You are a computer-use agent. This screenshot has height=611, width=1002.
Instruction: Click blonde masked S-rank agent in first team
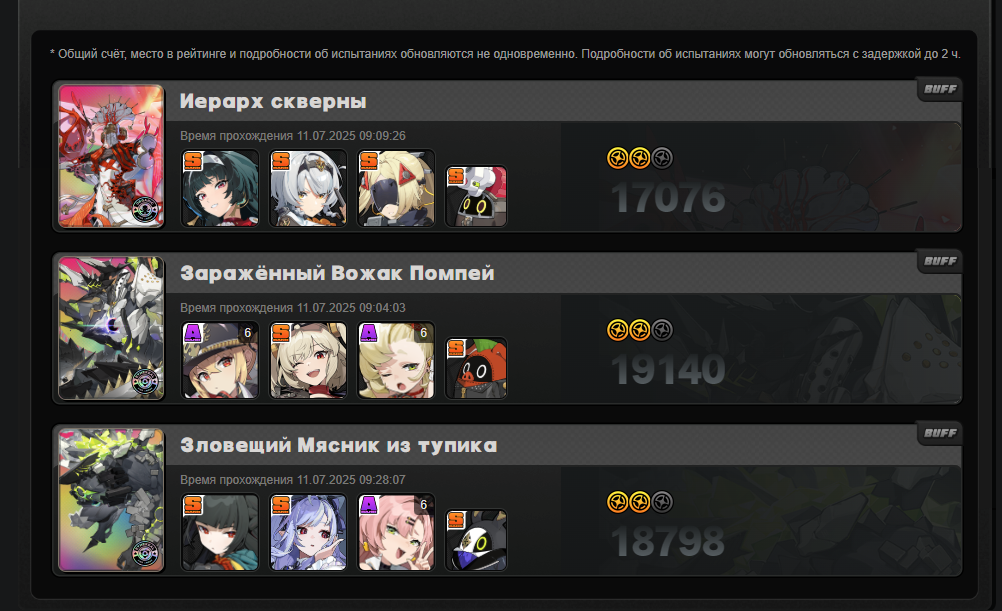396,188
